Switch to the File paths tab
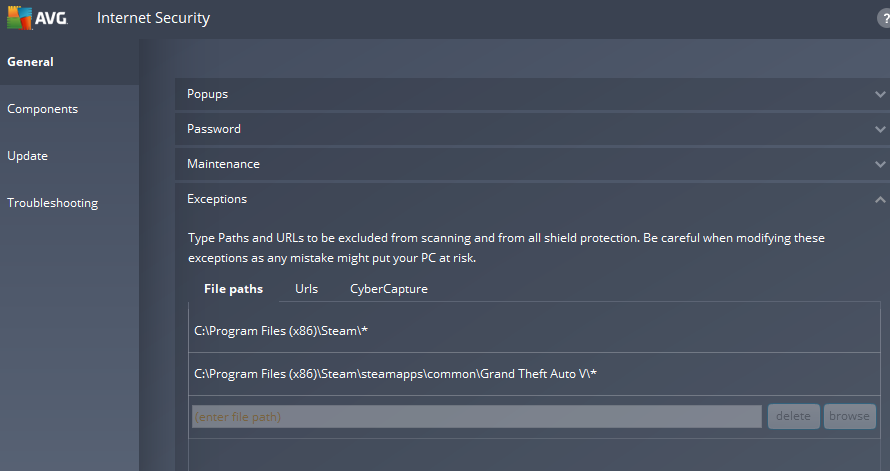Screen dimensions: 890x471 (233, 289)
